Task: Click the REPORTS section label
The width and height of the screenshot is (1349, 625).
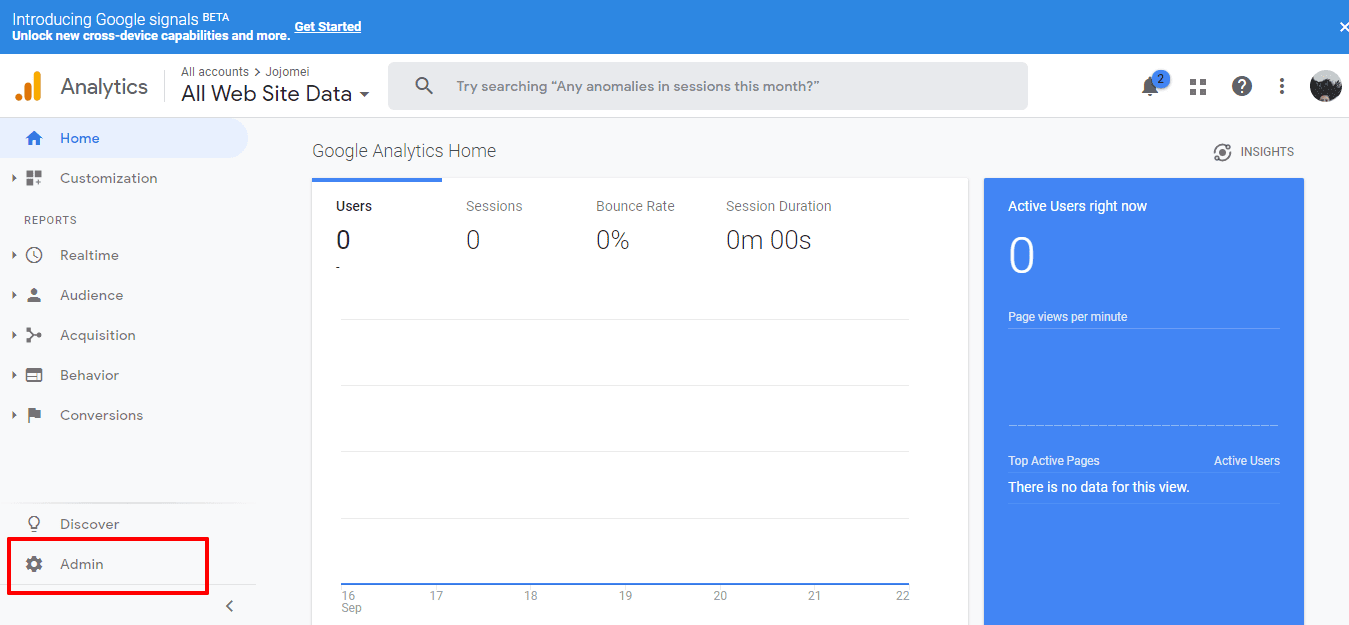Action: click(x=50, y=220)
